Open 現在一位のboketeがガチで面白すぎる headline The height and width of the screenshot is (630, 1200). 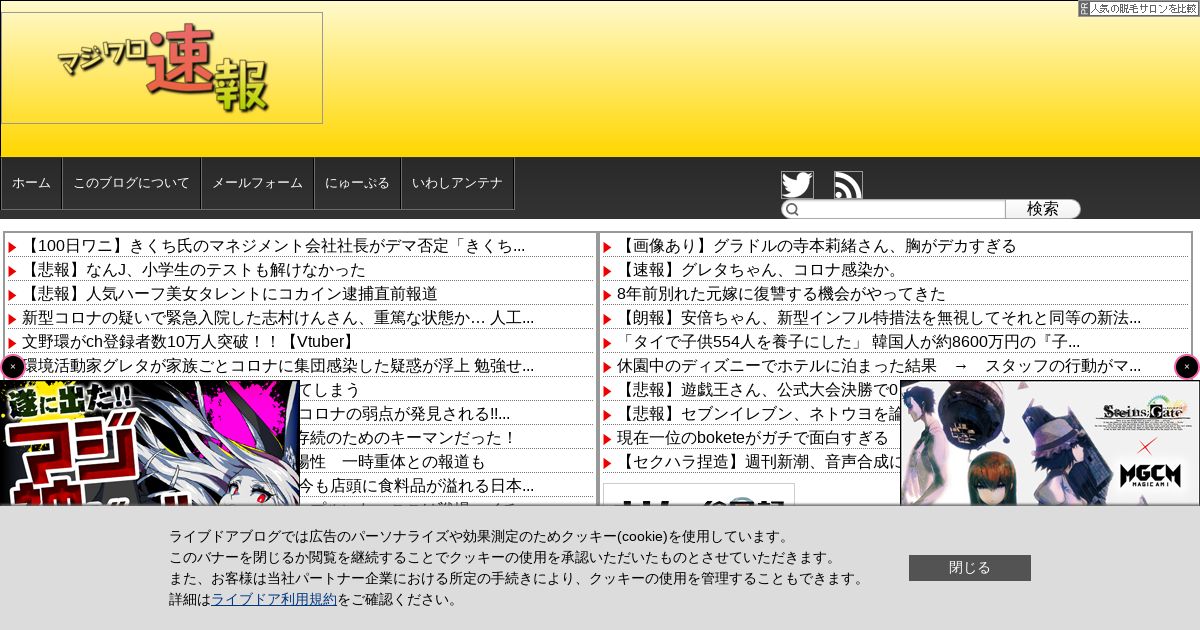click(752, 438)
